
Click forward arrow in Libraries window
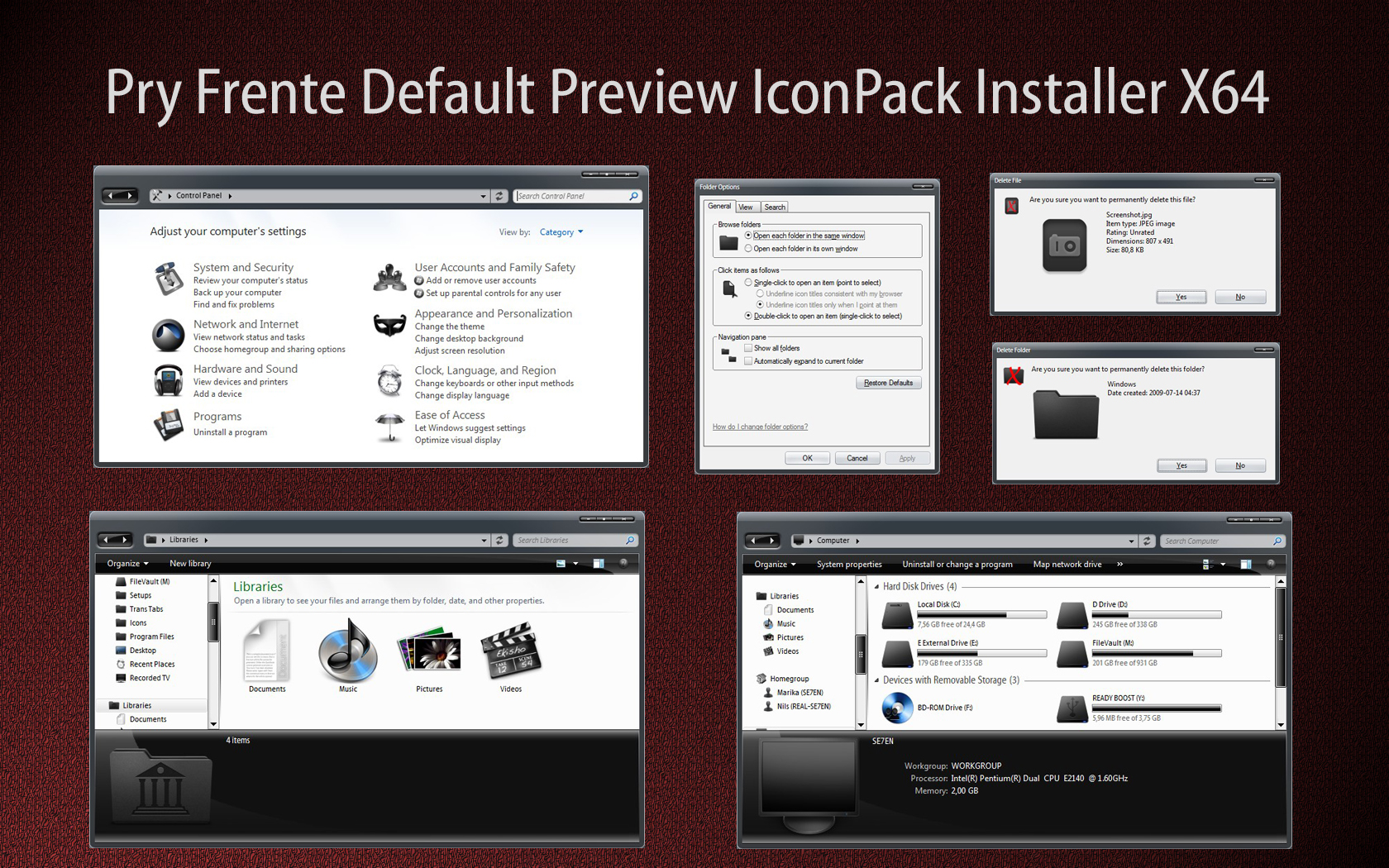click(x=124, y=540)
